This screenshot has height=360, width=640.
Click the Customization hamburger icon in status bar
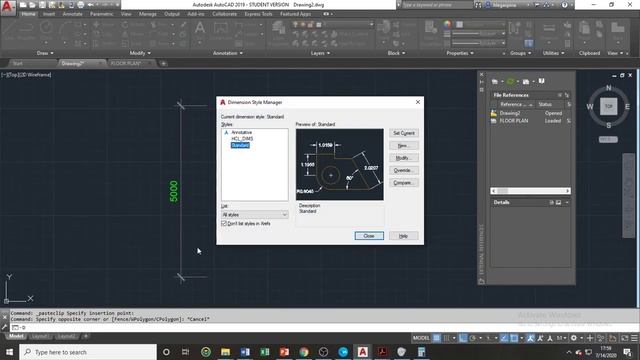(634, 338)
